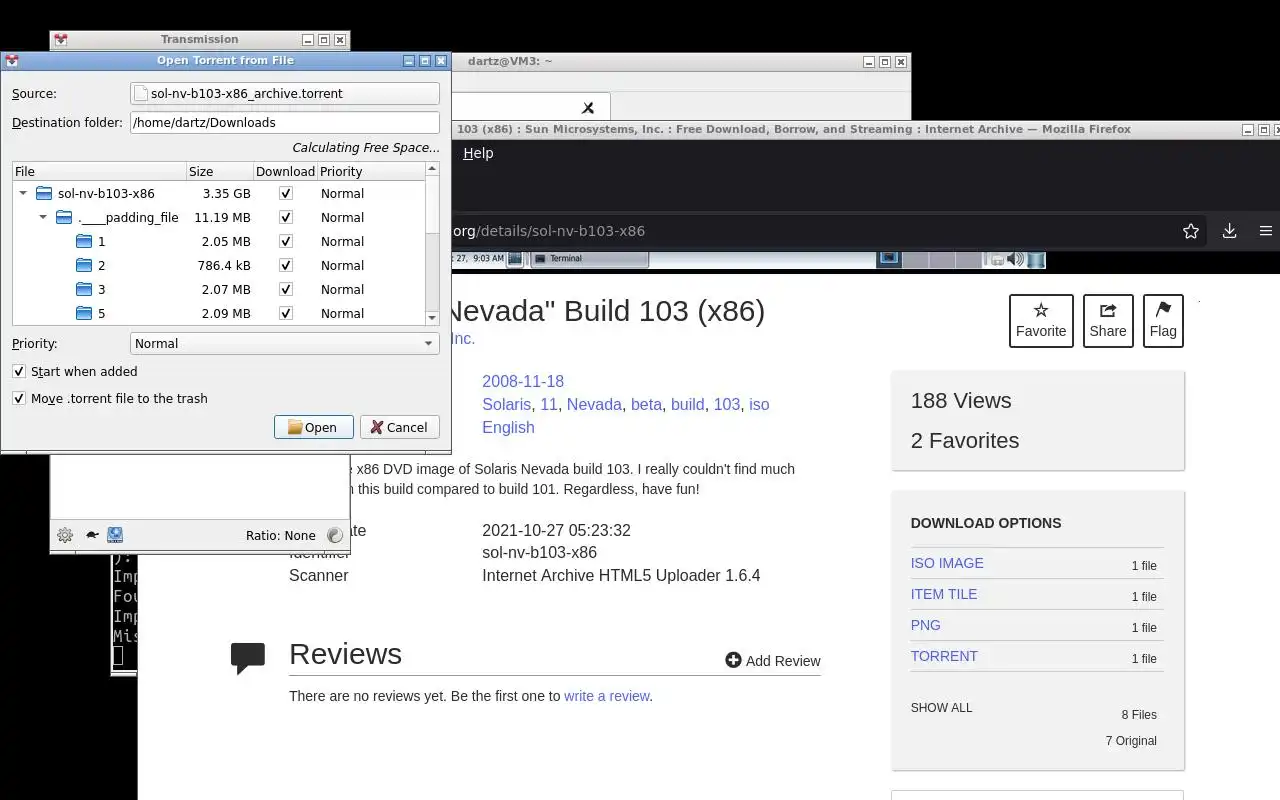Viewport: 1280px width, 800px height.
Task: Open Firefox hamburger application menu
Action: tap(1265, 231)
